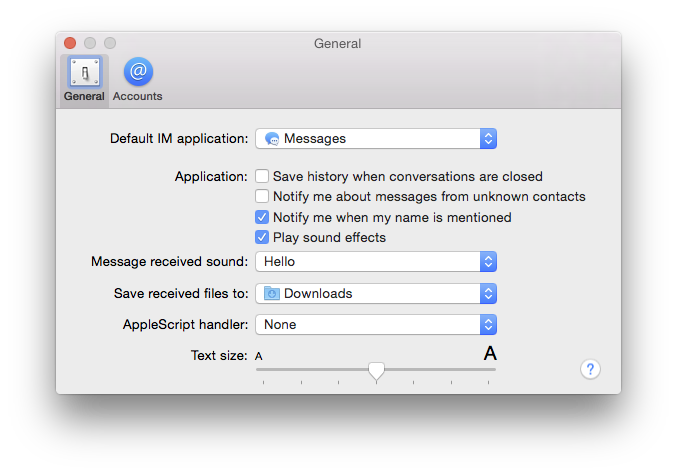
Task: Click the Default IM application label
Action: [179, 139]
